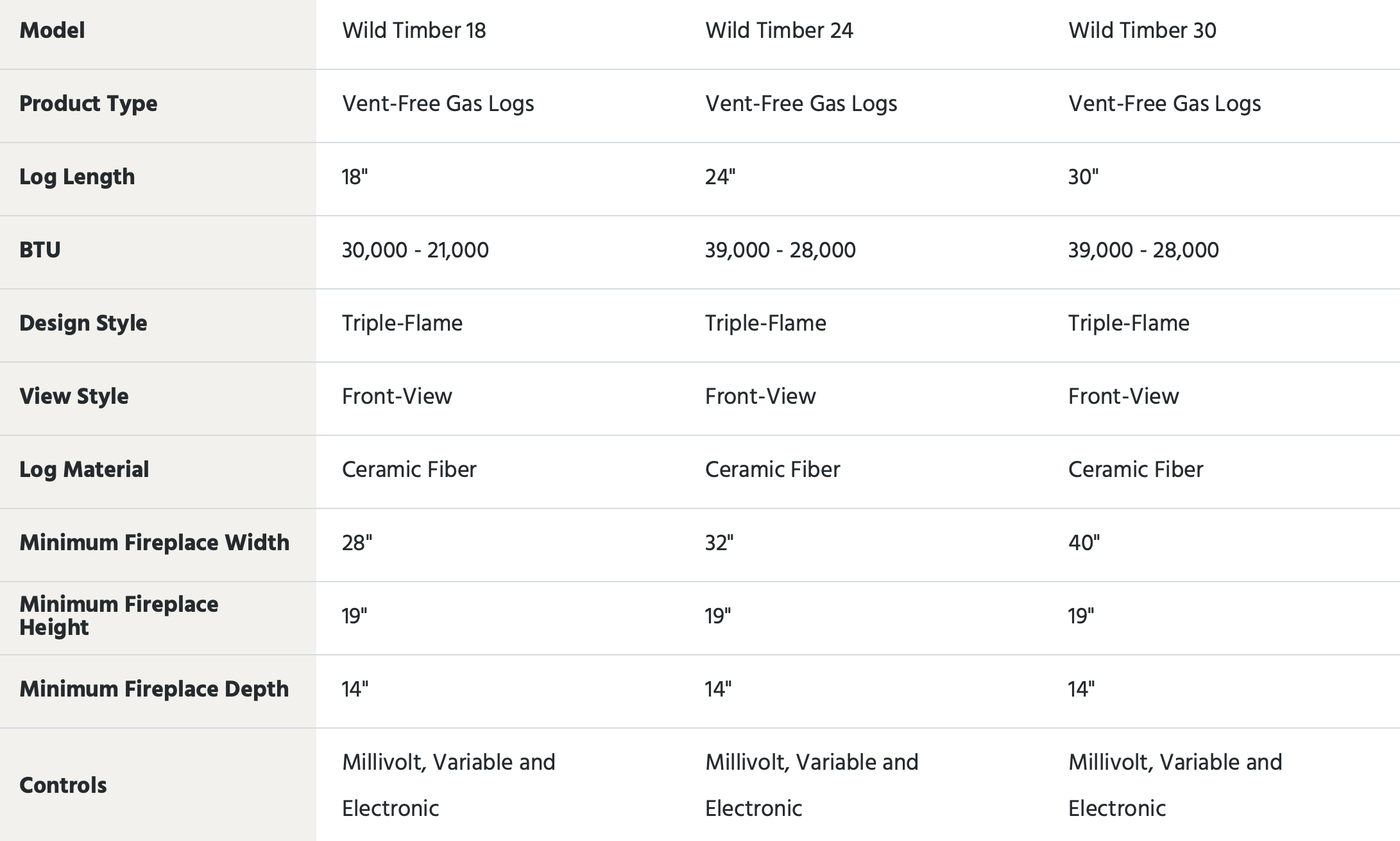
Task: Click the 18" log length value
Action: pyautogui.click(x=355, y=177)
